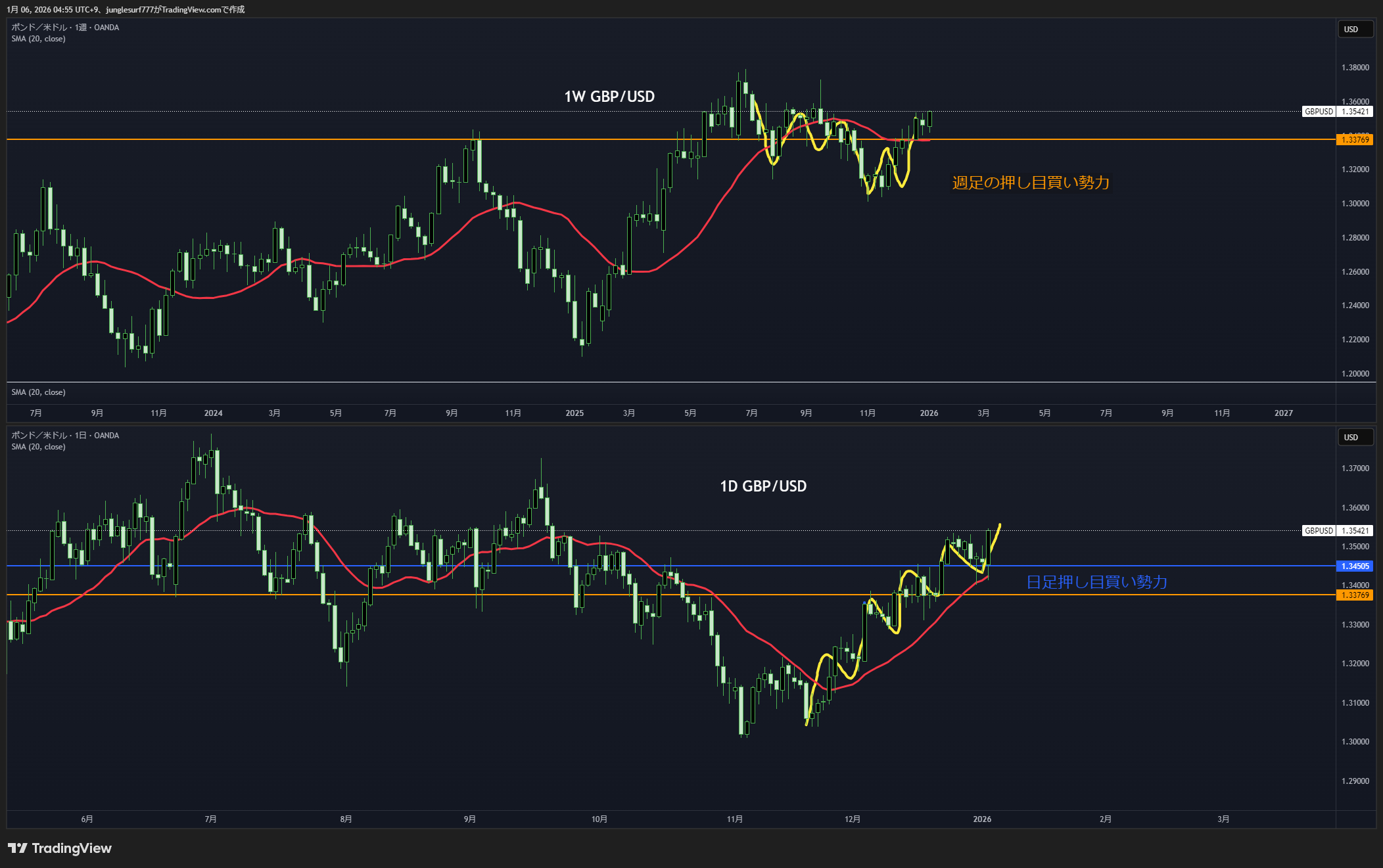Click SMA (20, close) label in weekly lower pane
This screenshot has height=868, width=1383.
point(38,392)
